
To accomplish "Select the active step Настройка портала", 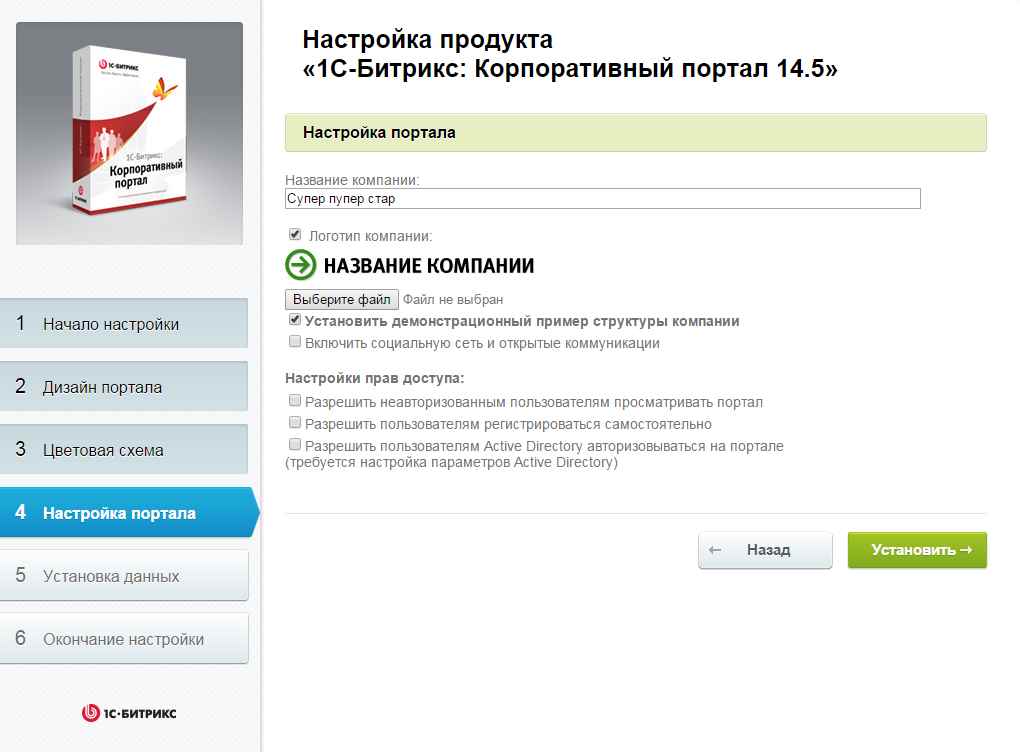I will coord(129,513).
